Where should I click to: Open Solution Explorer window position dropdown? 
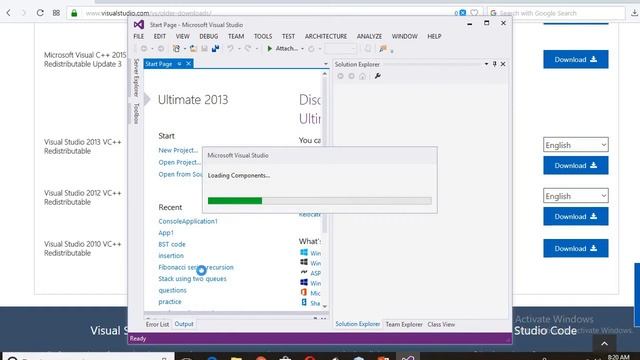coord(486,64)
